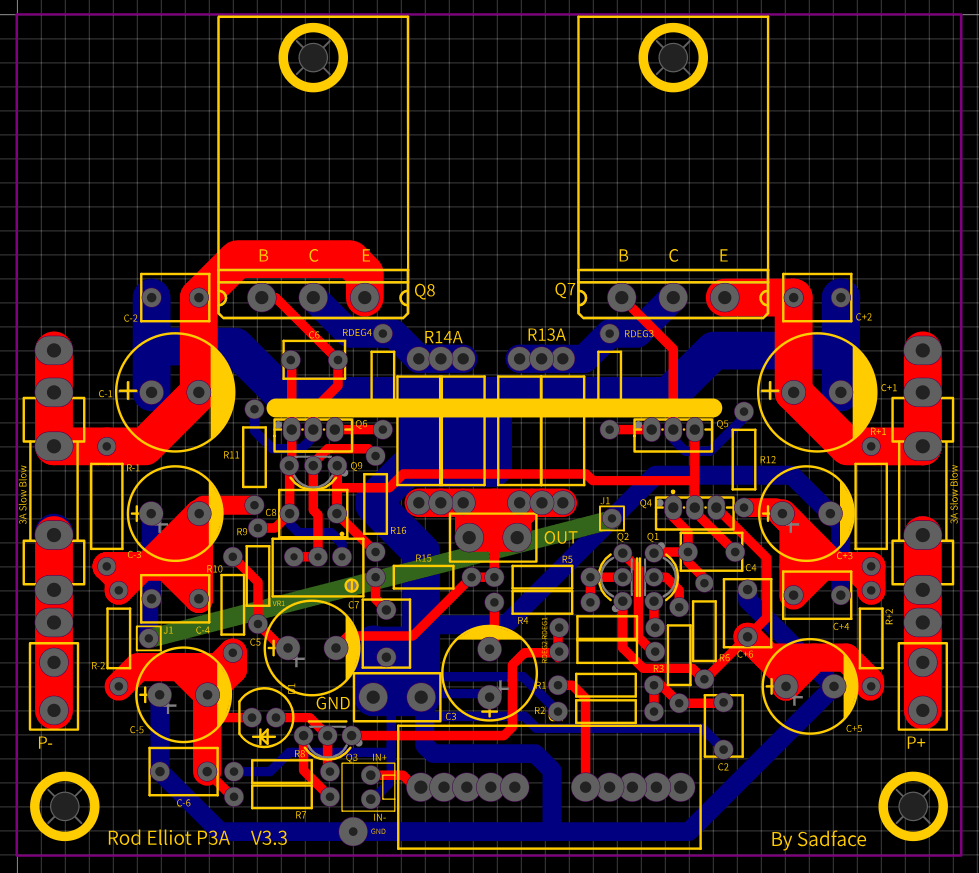This screenshot has width=979, height=873.
Task: Select the R-2 resistor label
Action: (98, 666)
